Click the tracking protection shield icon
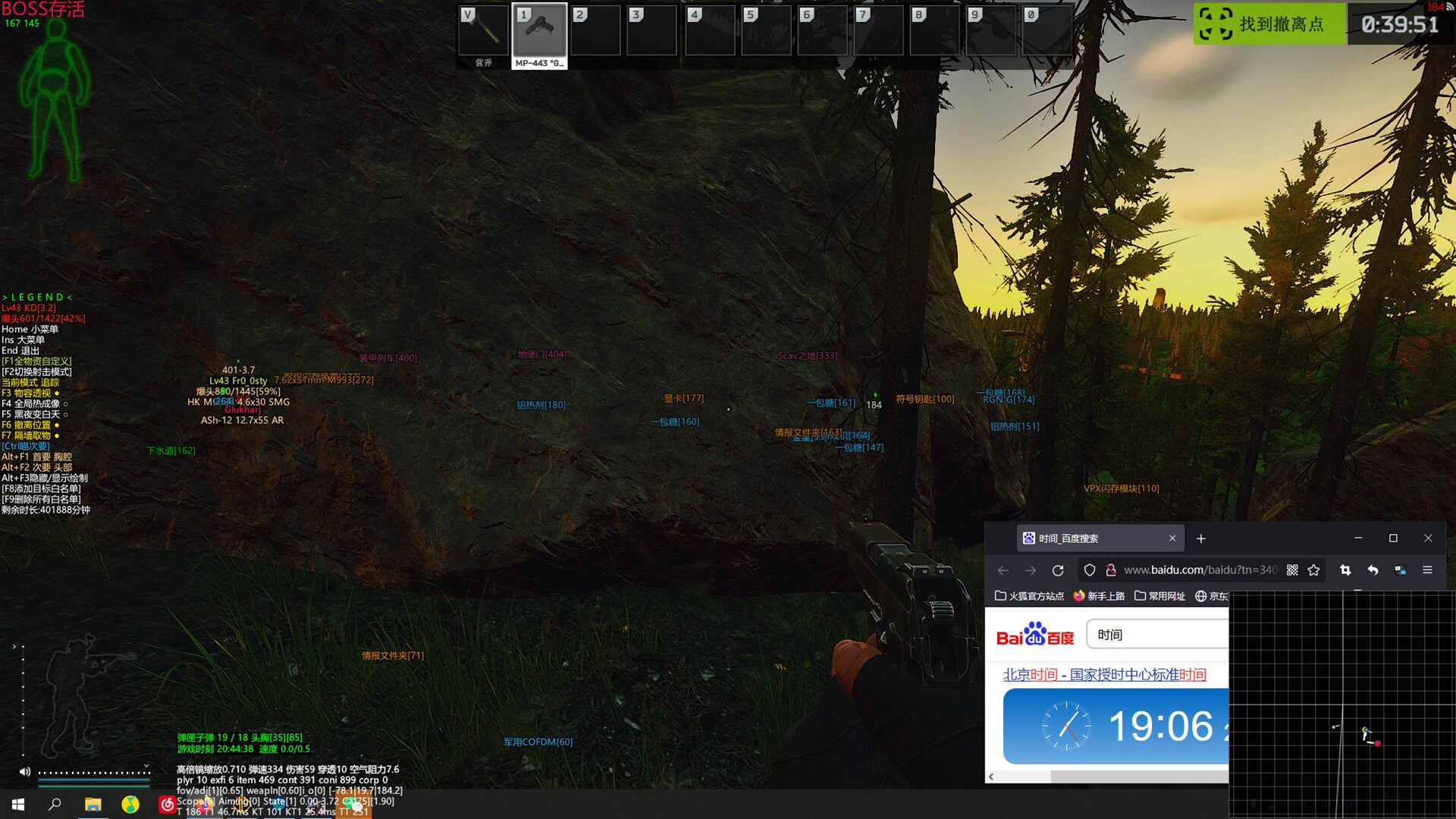The height and width of the screenshot is (819, 1456). tap(1090, 570)
